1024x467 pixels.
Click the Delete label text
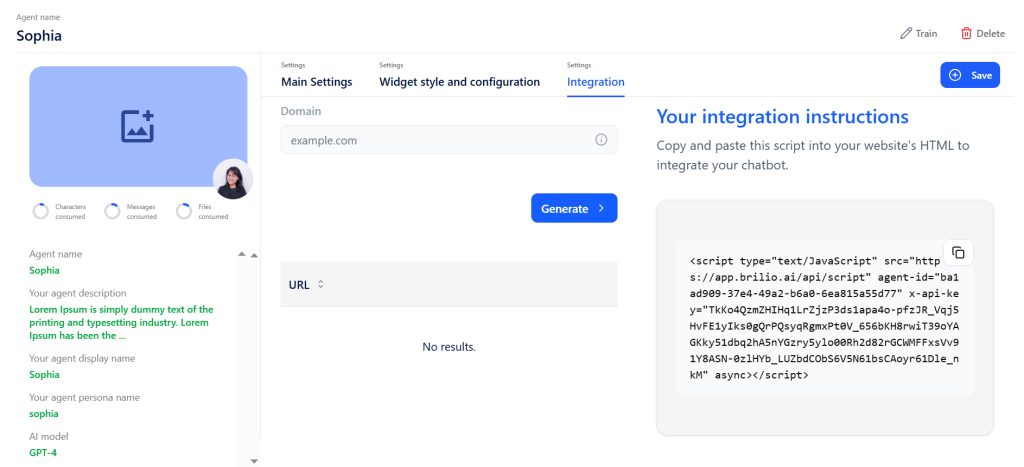coord(991,33)
